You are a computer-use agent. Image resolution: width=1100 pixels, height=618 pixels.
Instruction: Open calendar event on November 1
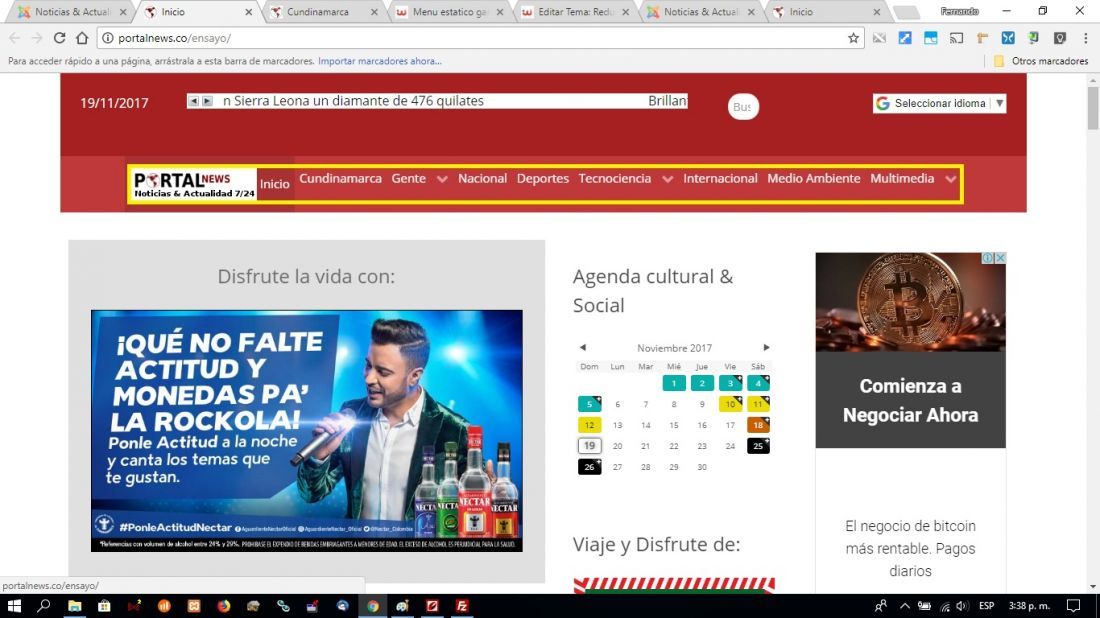point(674,383)
